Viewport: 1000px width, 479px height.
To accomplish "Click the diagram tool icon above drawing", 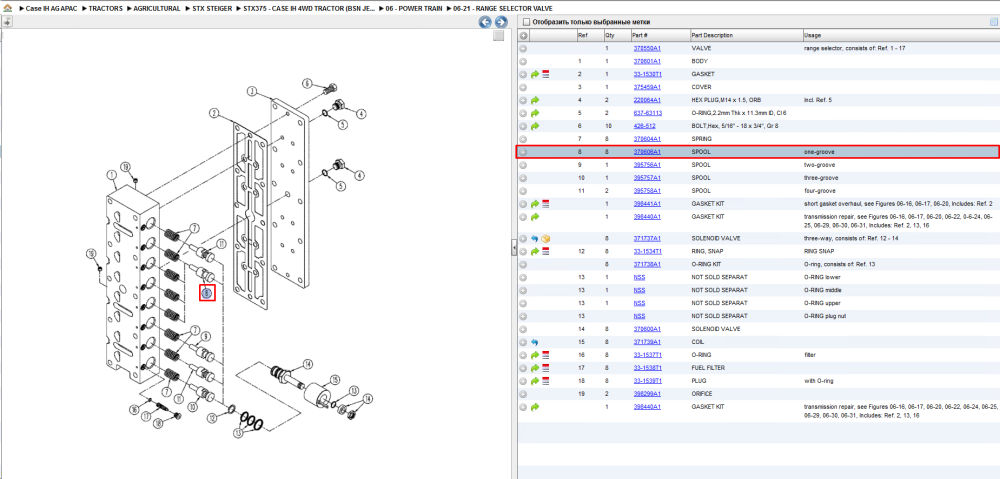I will (x=7, y=22).
